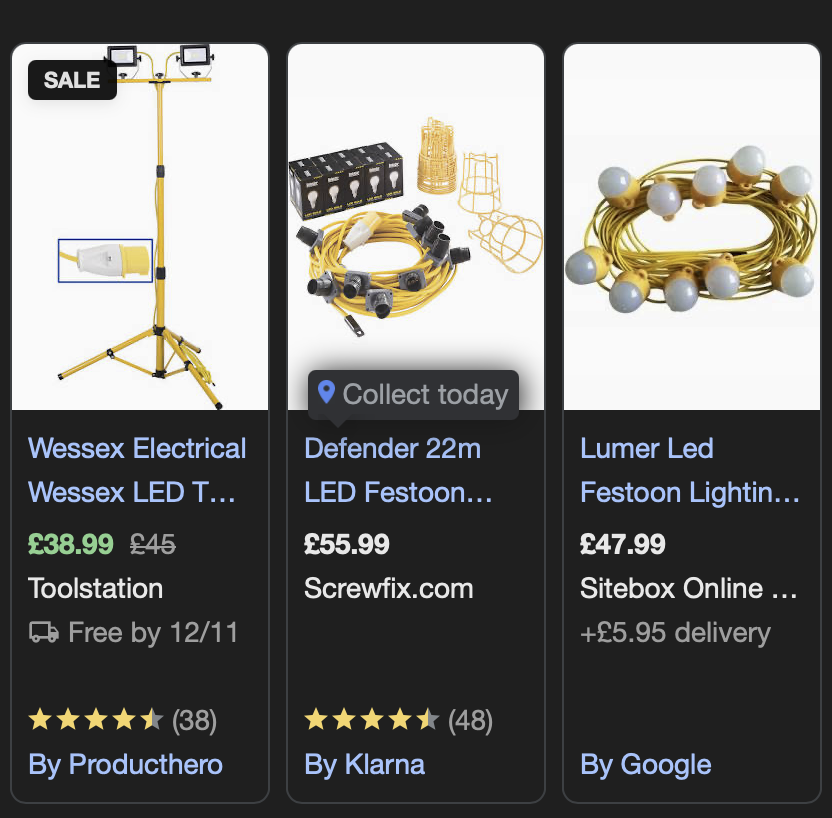The image size is (832, 818).
Task: Click the Toolstation seller name
Action: (x=96, y=588)
